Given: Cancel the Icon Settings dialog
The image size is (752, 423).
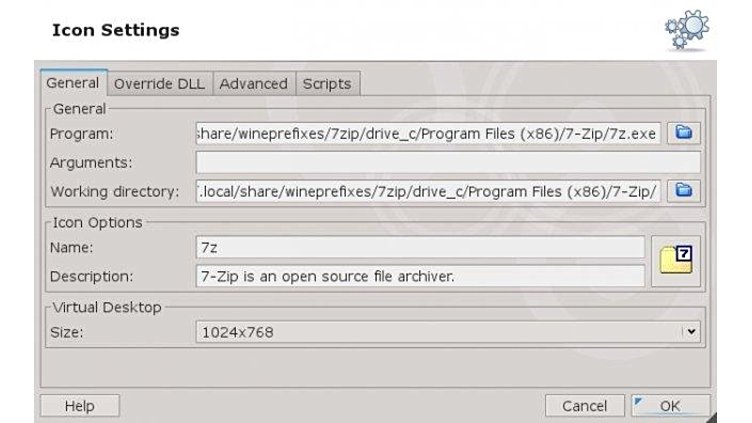Looking at the screenshot, I should (x=584, y=406).
